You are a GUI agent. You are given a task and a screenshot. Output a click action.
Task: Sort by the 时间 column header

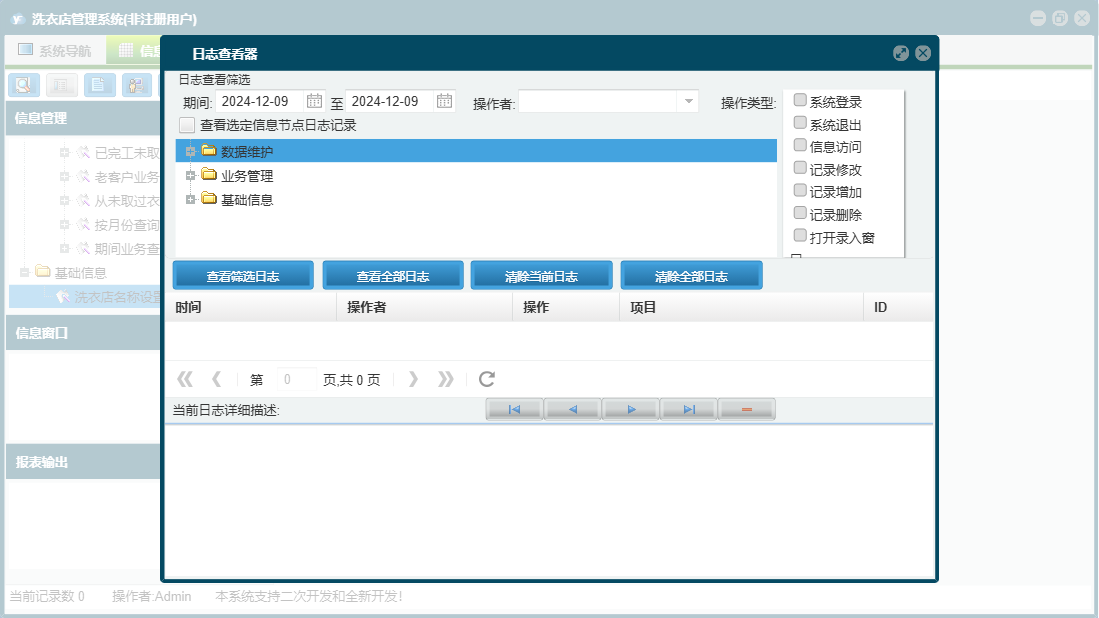(251, 307)
